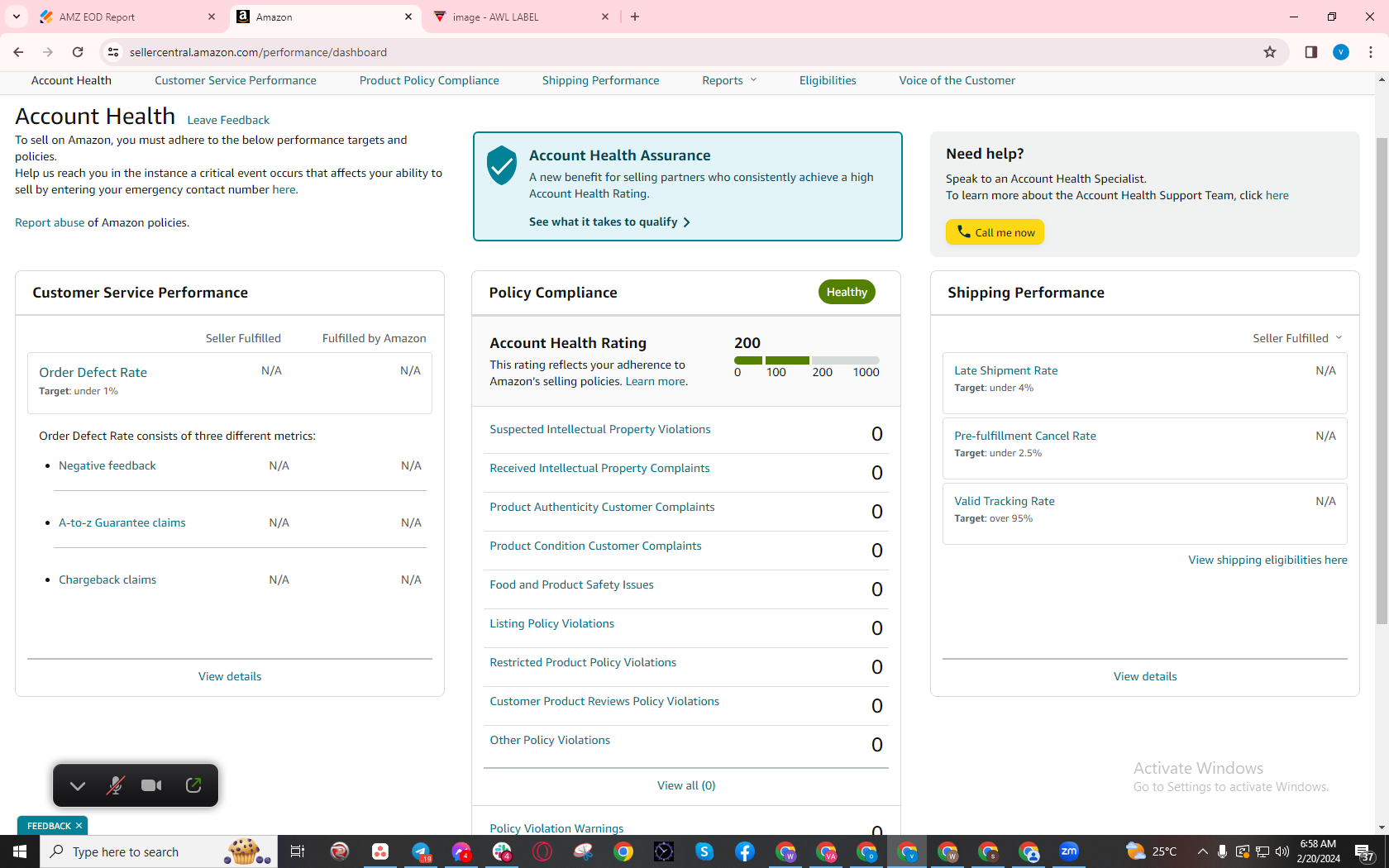
Task: Open Customer Service Performance menu item
Action: pyautogui.click(x=236, y=80)
